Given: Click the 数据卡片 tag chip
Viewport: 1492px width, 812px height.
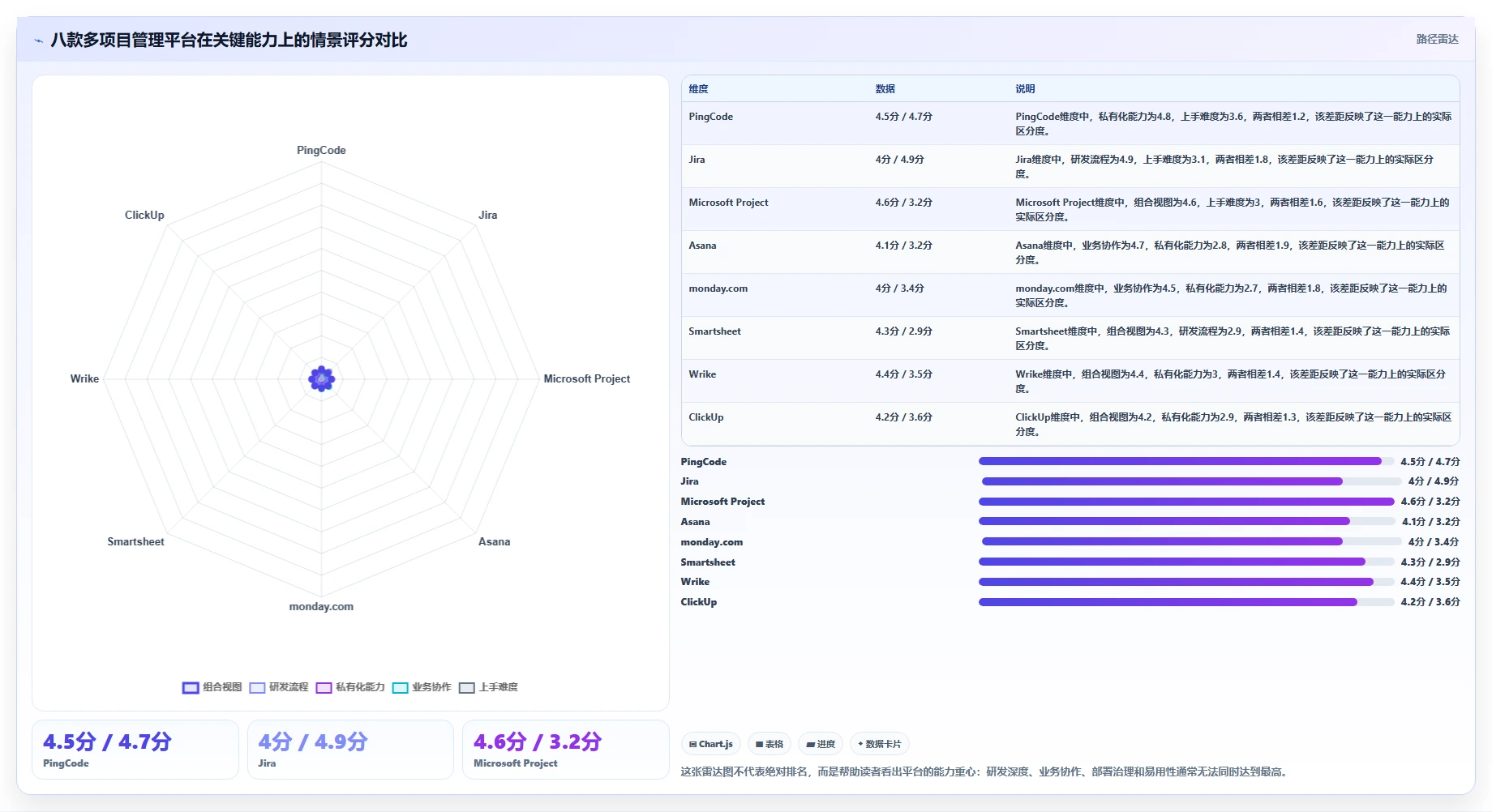Looking at the screenshot, I should (x=880, y=744).
